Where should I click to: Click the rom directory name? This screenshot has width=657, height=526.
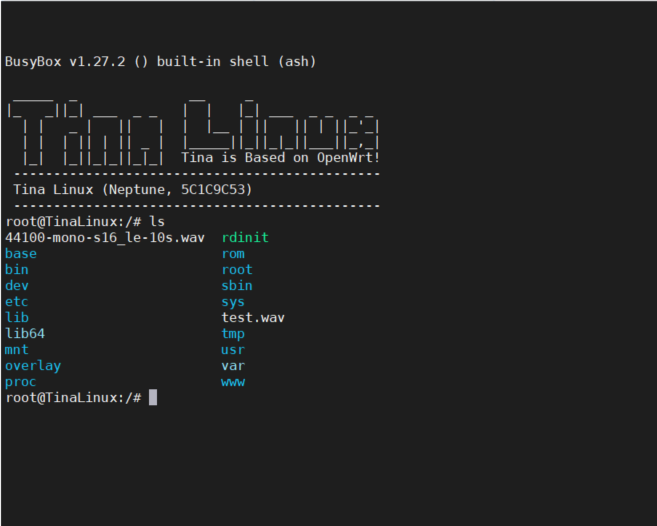click(232, 254)
